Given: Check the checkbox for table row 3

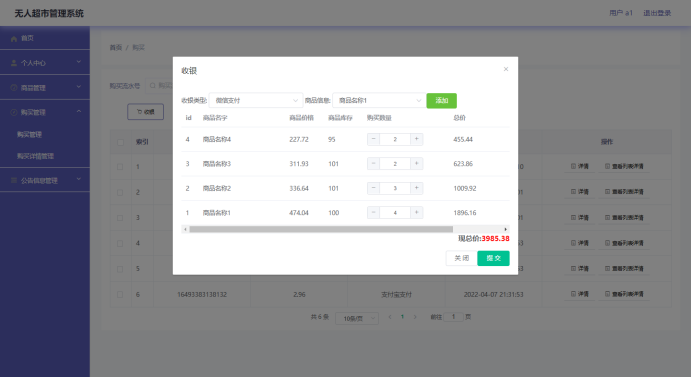Looking at the screenshot, I should [120, 218].
